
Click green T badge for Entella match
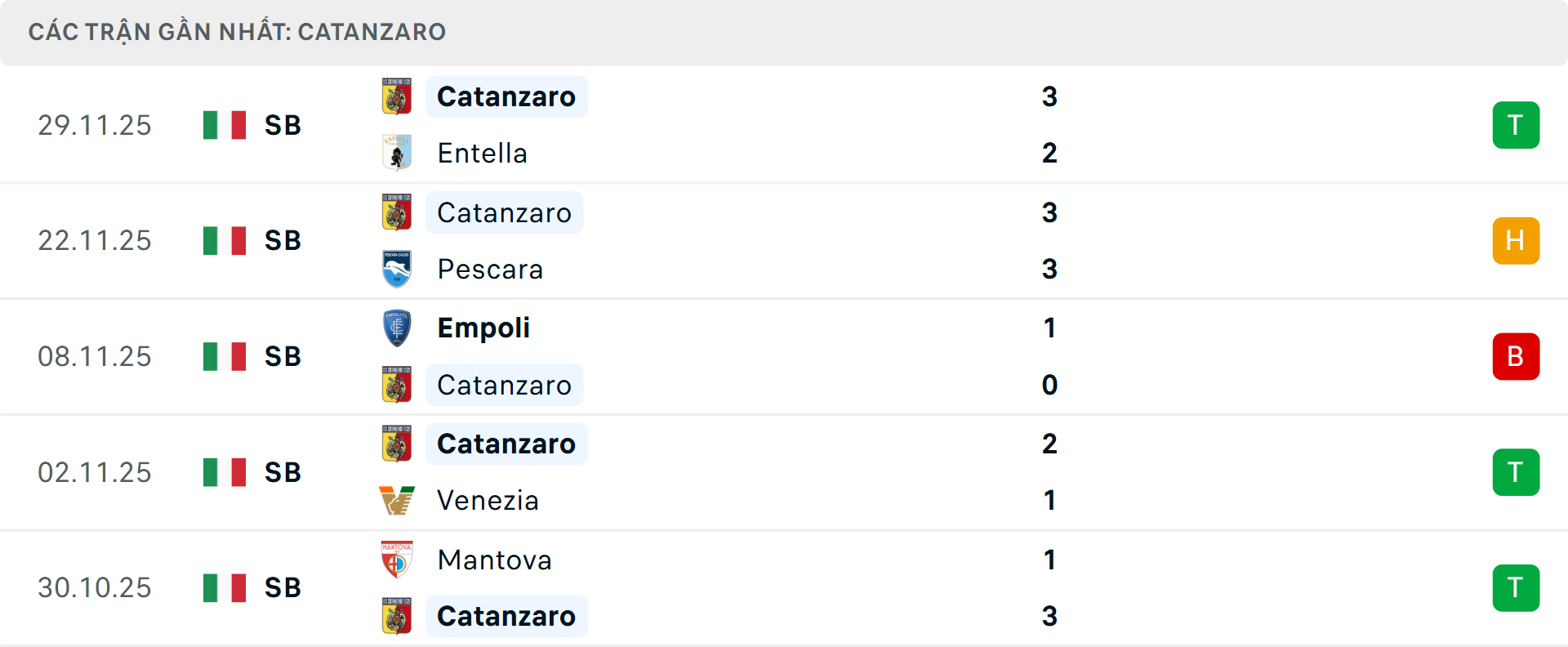[x=1516, y=125]
